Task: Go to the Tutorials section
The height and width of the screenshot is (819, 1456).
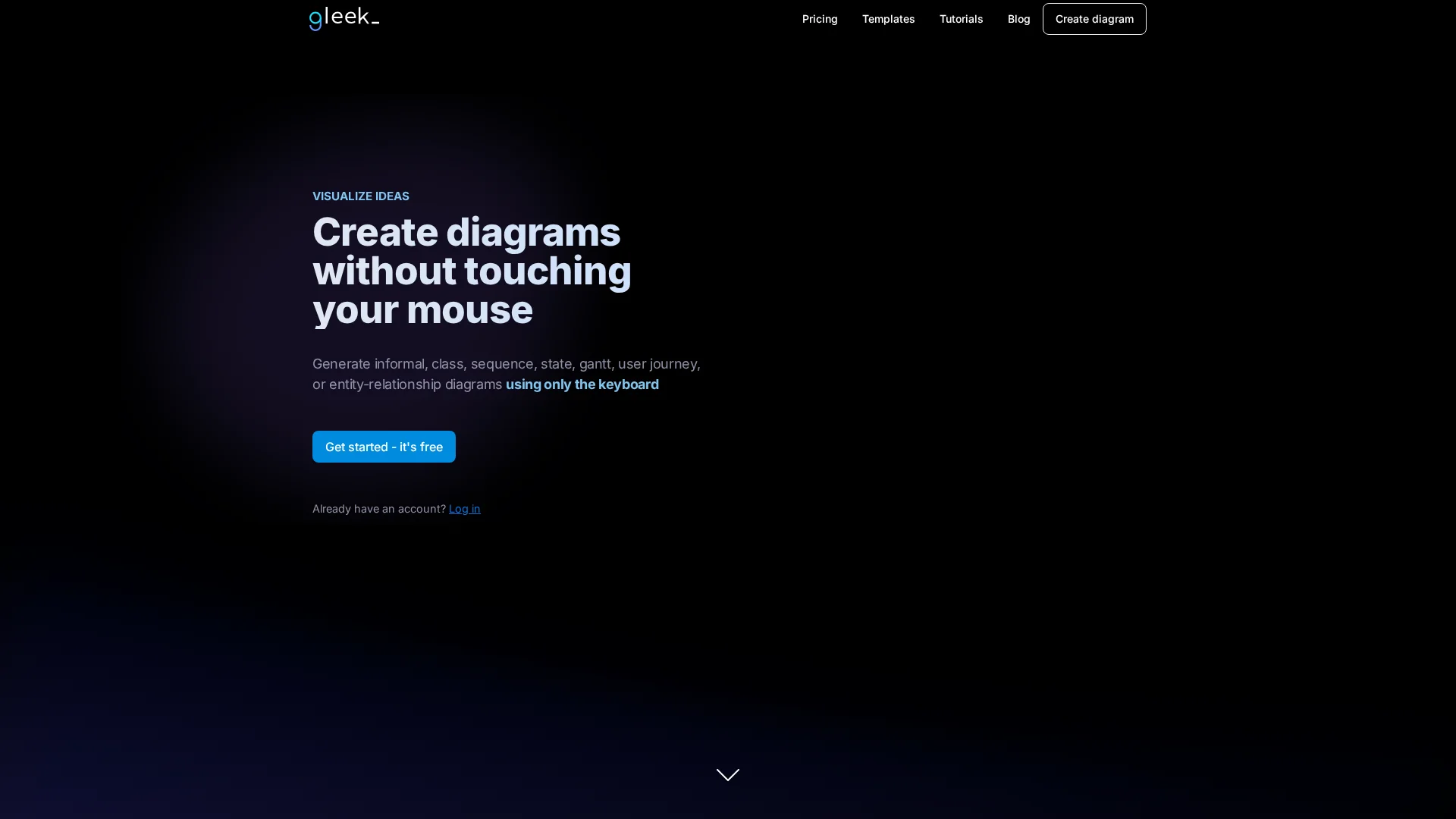Action: tap(961, 19)
